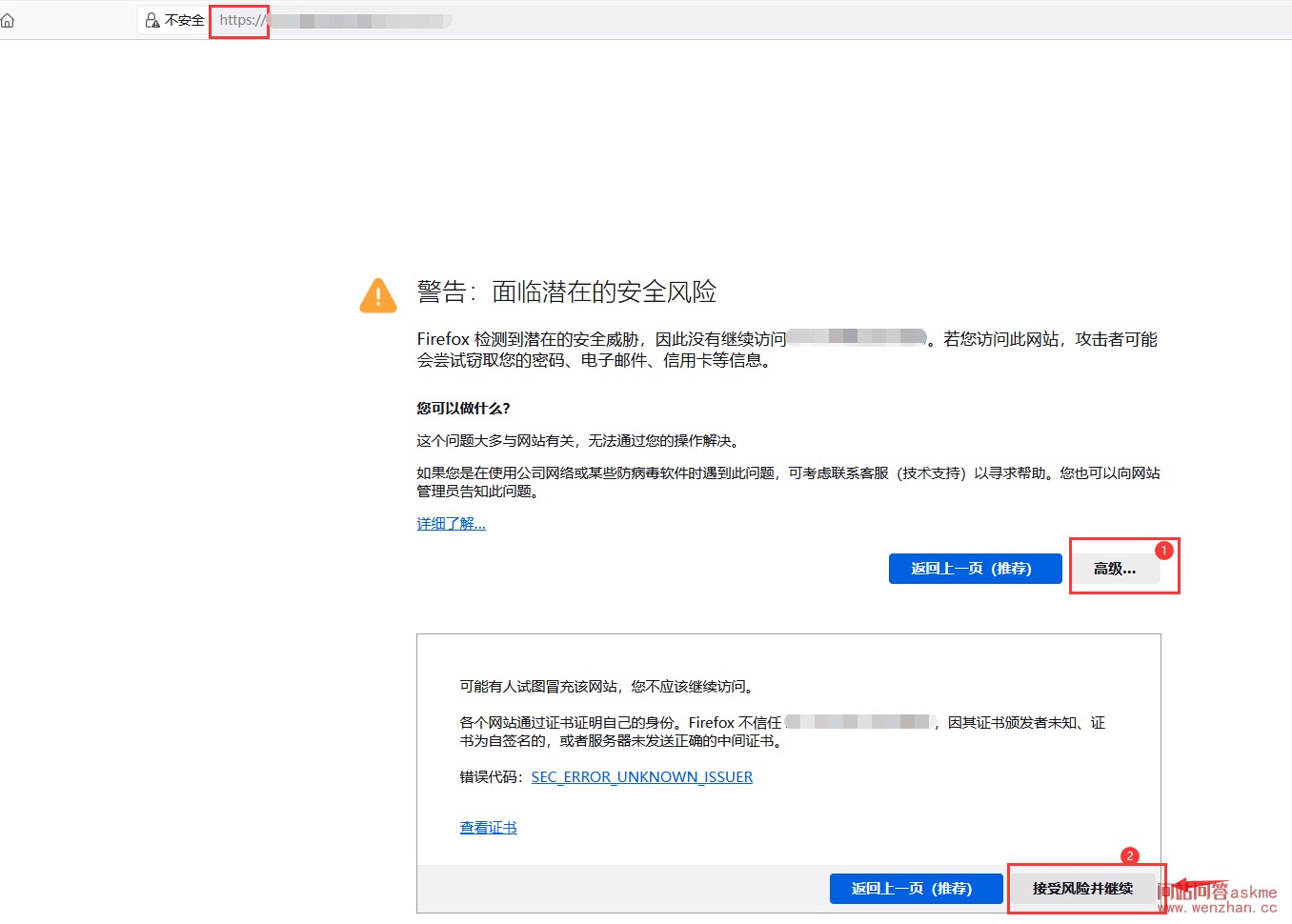Viewport: 1292px width, 924px height.
Task: Click the text 这个问题大多与网站有关
Action: pyautogui.click(x=495, y=441)
